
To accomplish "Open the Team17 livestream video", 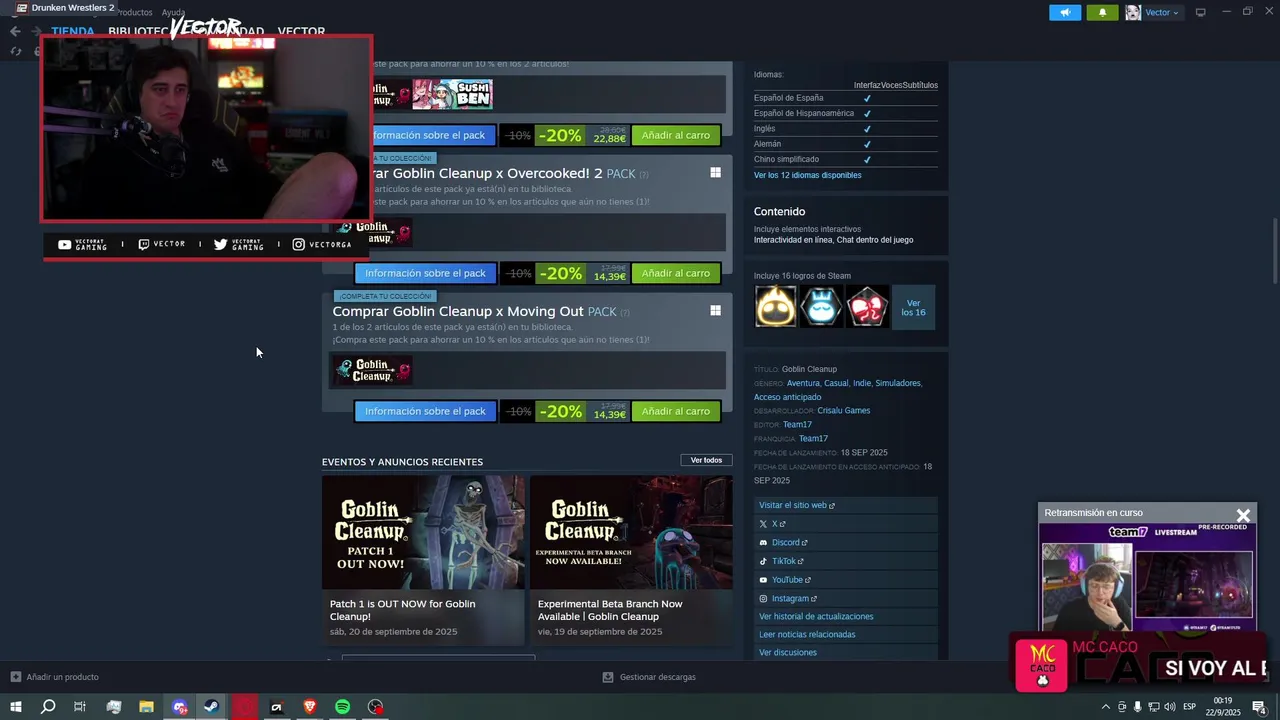I will [x=1147, y=578].
